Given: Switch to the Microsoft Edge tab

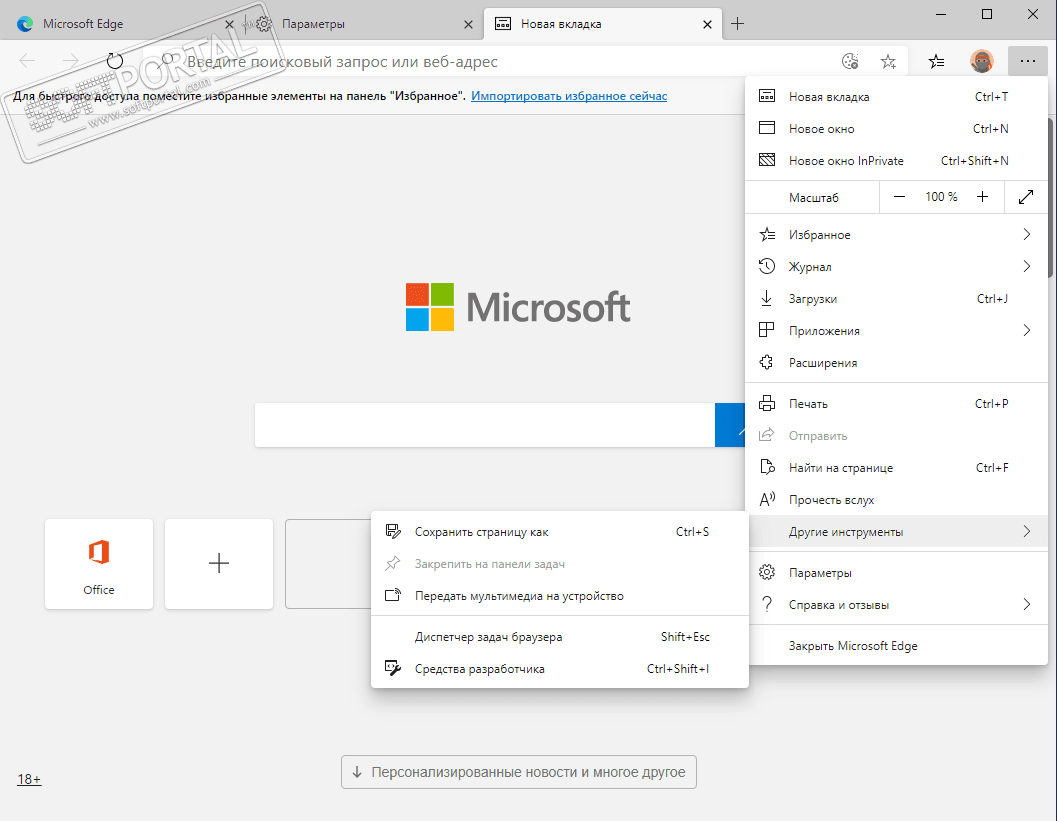Looking at the screenshot, I should tap(121, 24).
